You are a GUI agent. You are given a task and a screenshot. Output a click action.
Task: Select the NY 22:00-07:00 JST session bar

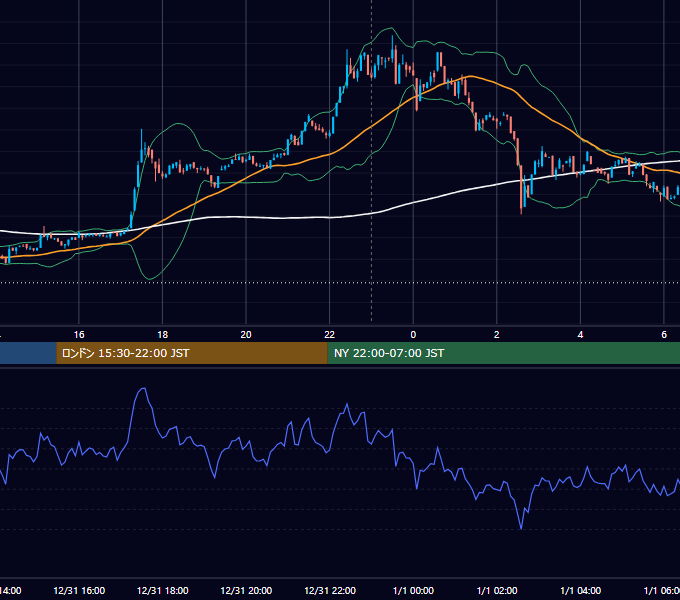coord(503,353)
